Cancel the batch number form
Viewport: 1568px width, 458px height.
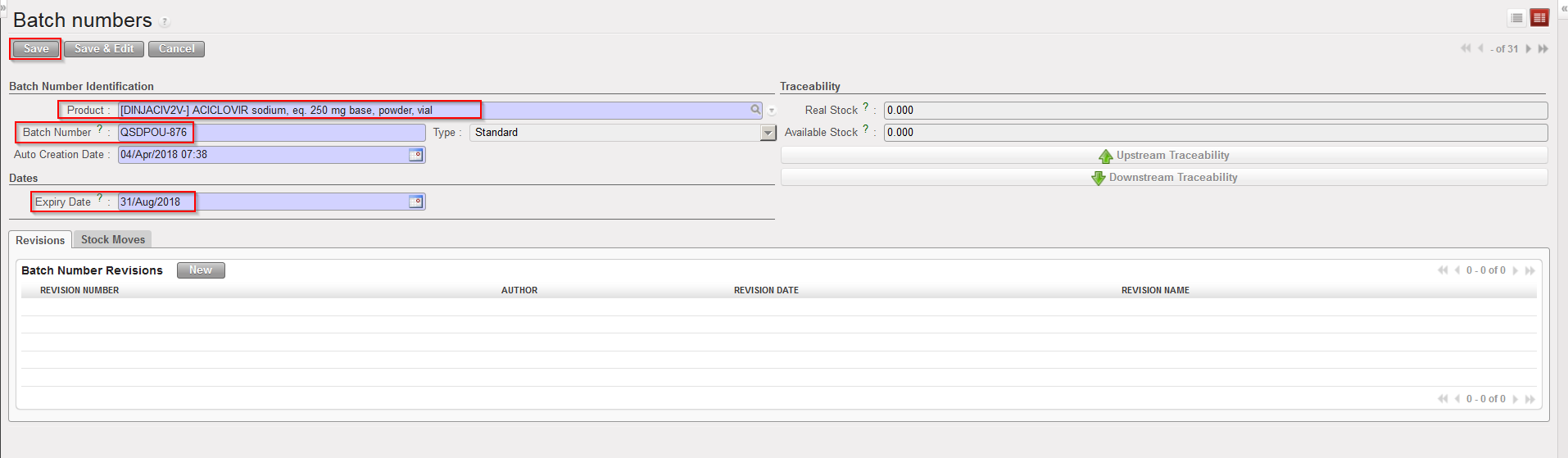[176, 49]
